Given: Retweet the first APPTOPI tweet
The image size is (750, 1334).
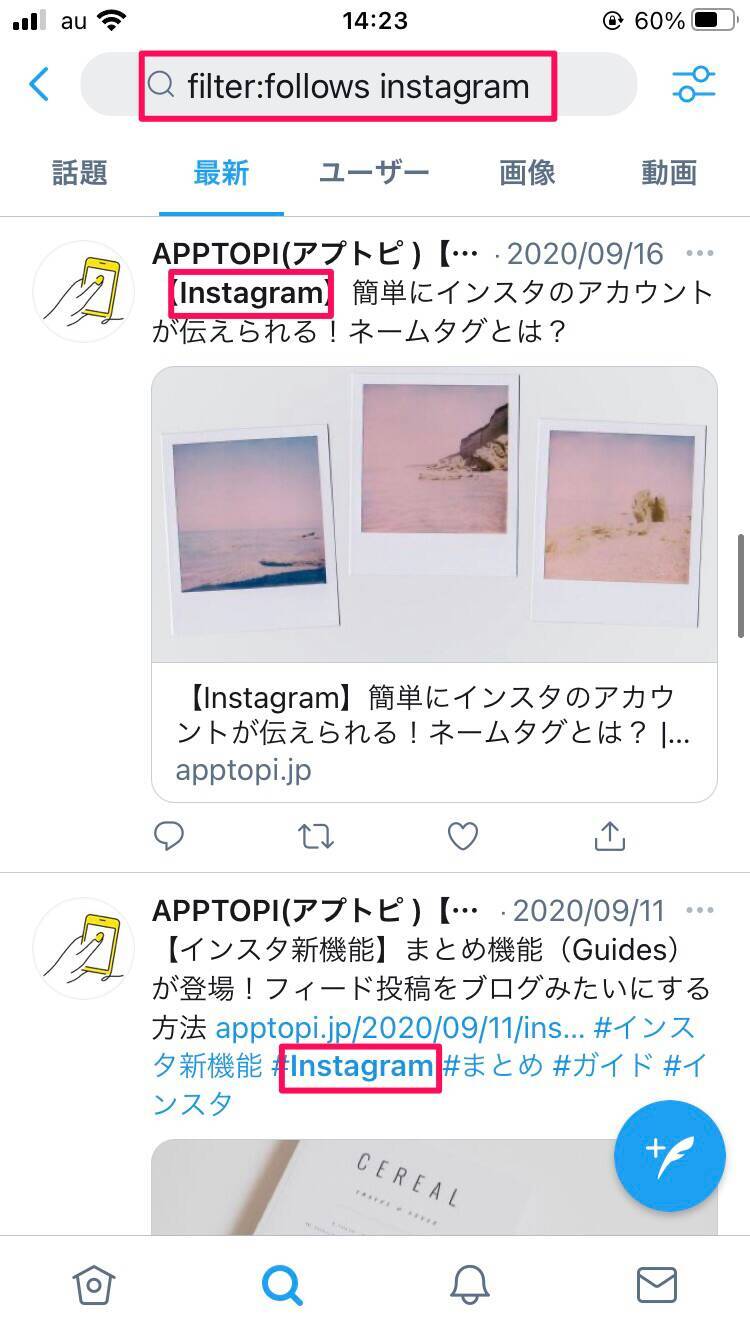Looking at the screenshot, I should pos(316,836).
